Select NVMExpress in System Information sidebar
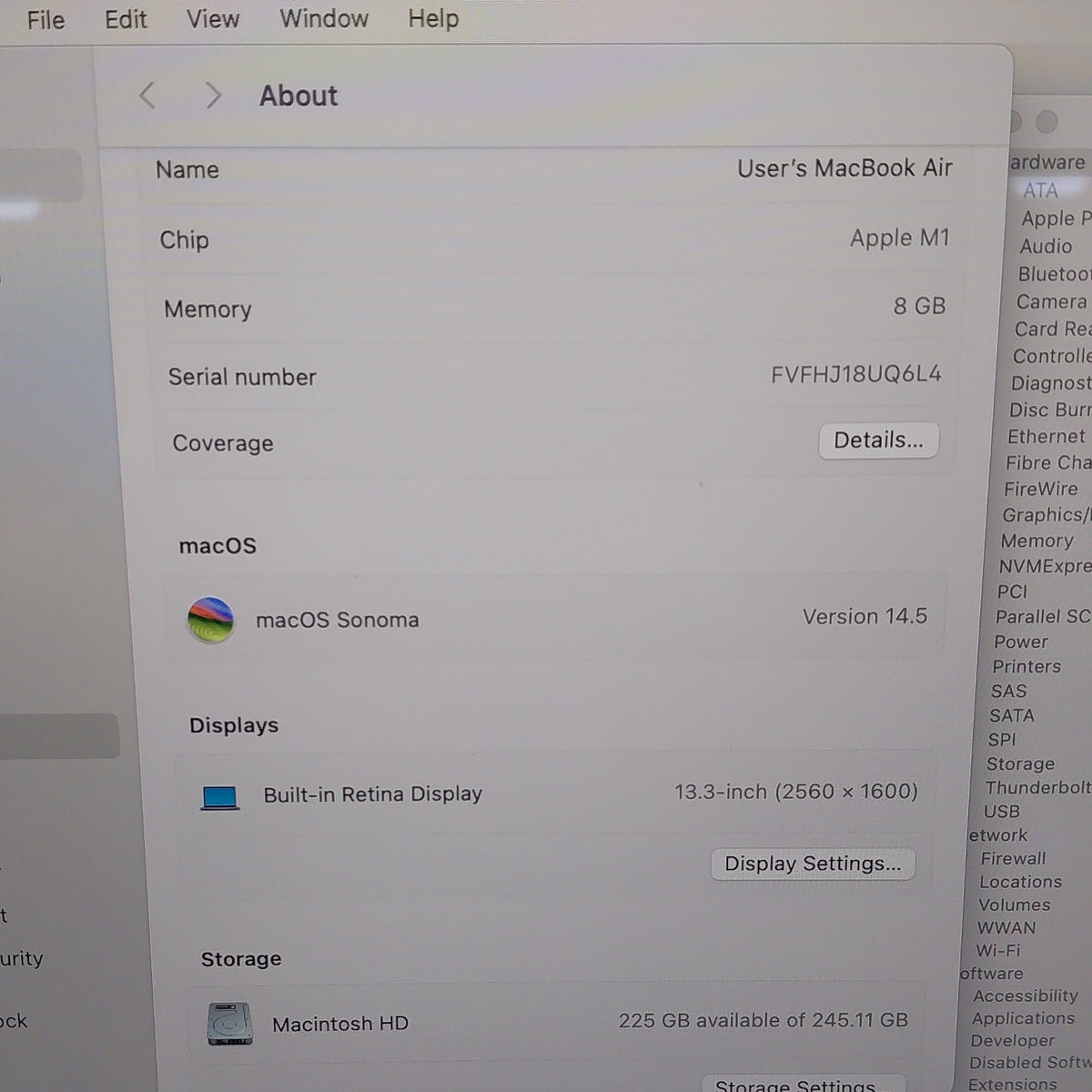Screen dimensions: 1092x1092 (x=1044, y=566)
